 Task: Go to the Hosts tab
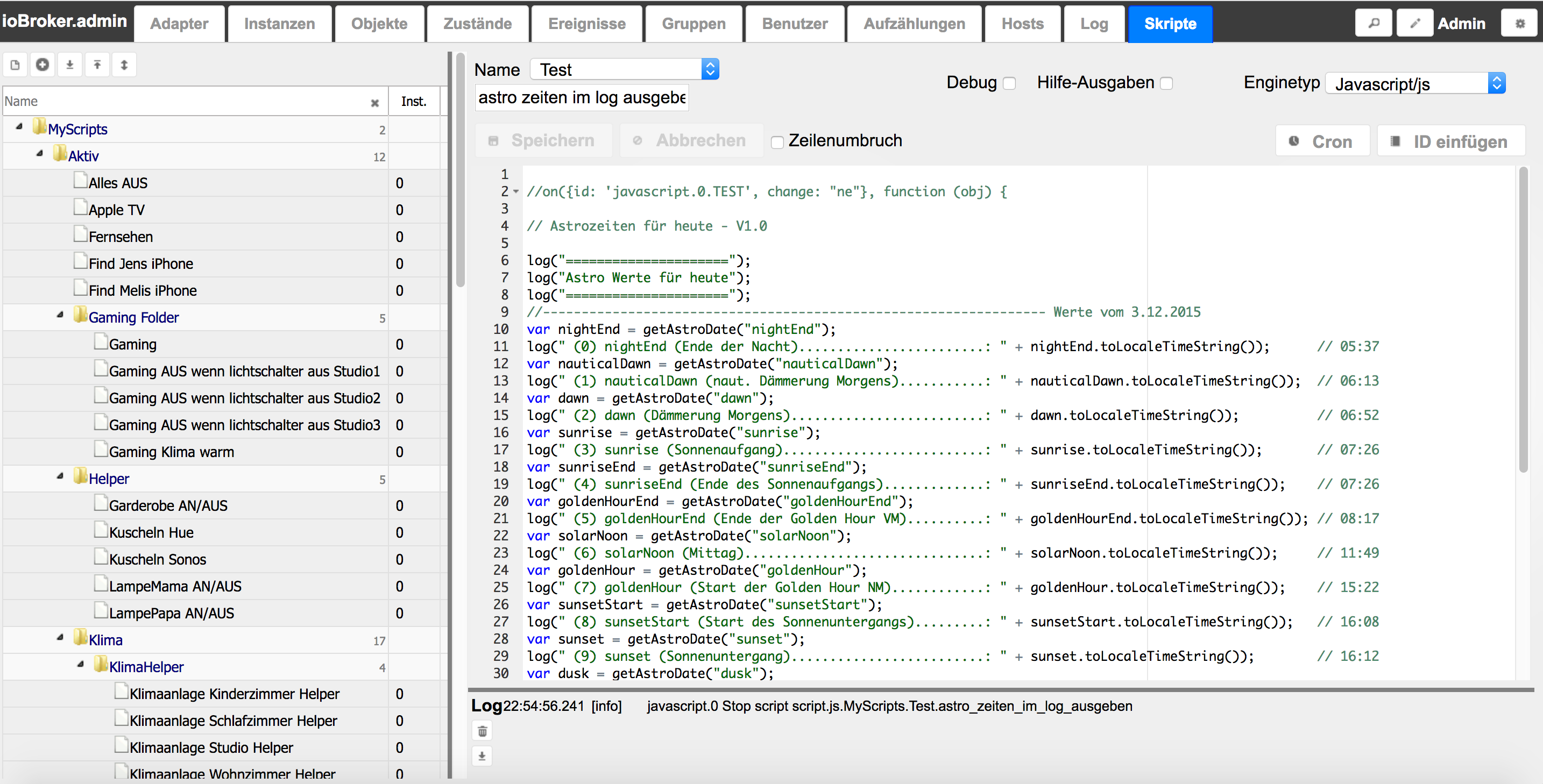point(1022,24)
